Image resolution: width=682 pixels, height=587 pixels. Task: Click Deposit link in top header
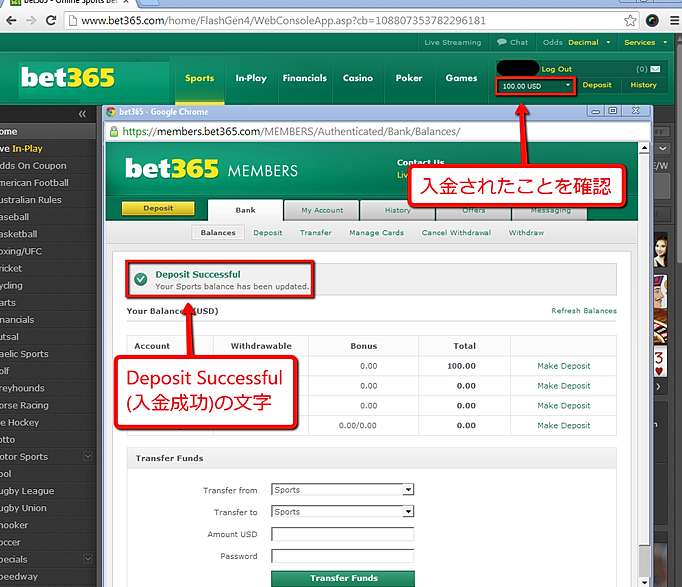point(597,85)
